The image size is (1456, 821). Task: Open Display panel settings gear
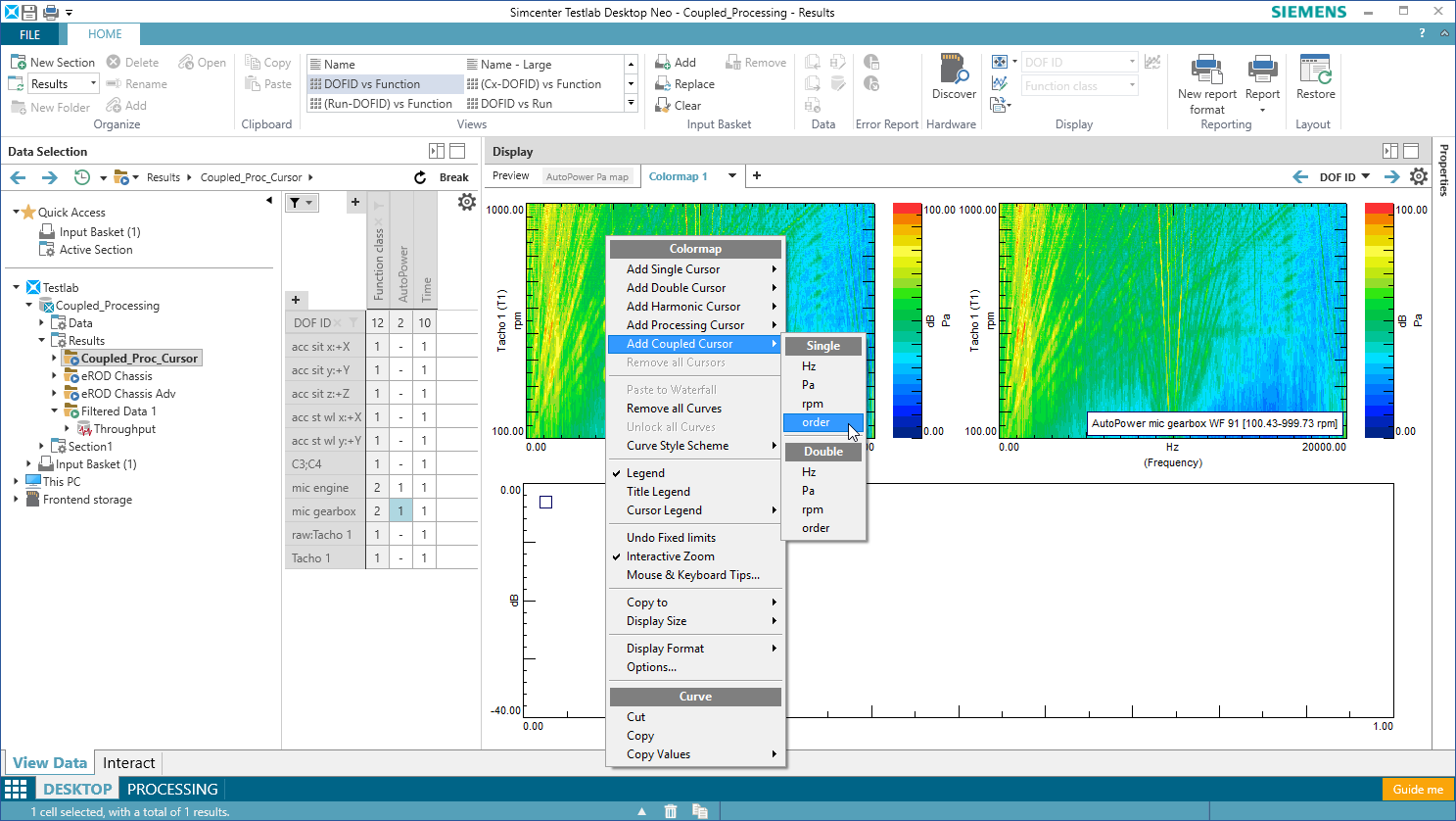[1419, 176]
